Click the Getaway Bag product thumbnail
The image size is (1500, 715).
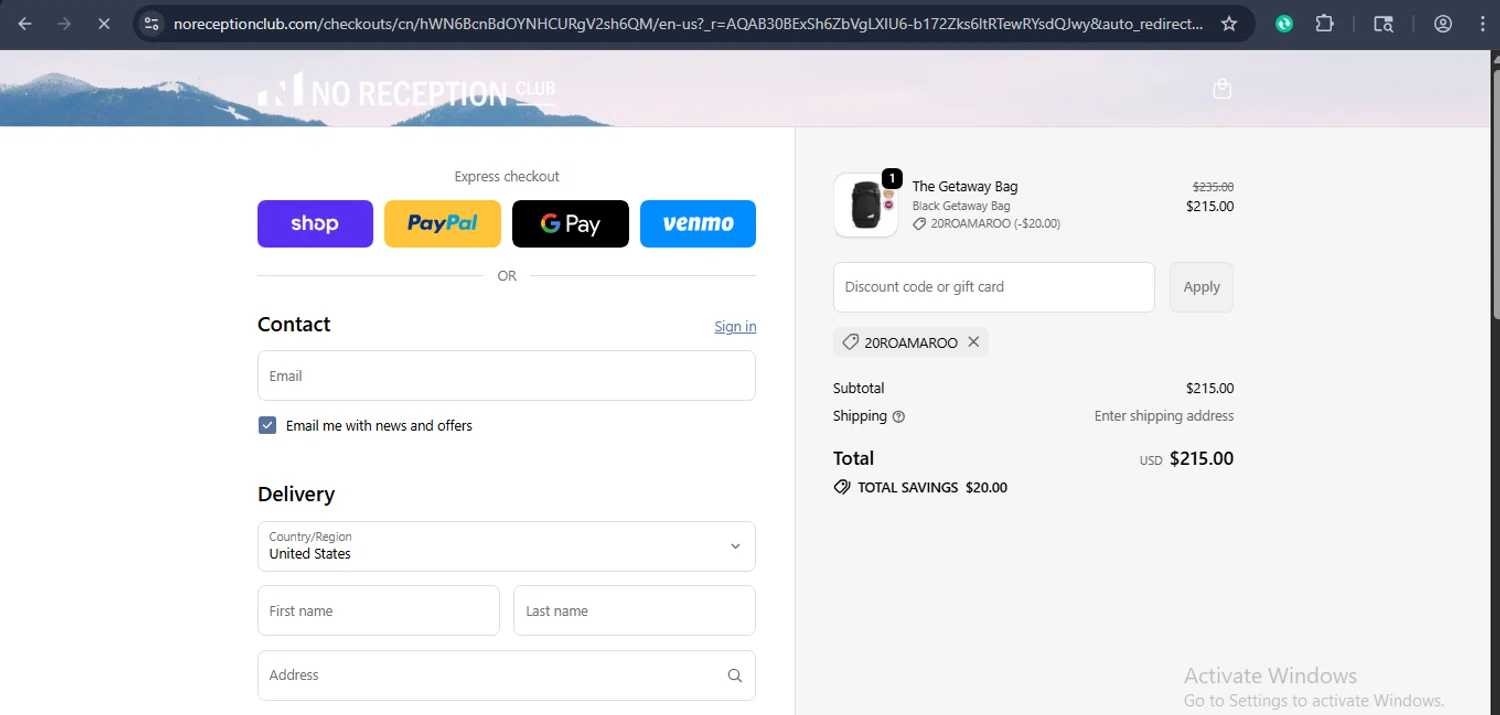click(866, 206)
